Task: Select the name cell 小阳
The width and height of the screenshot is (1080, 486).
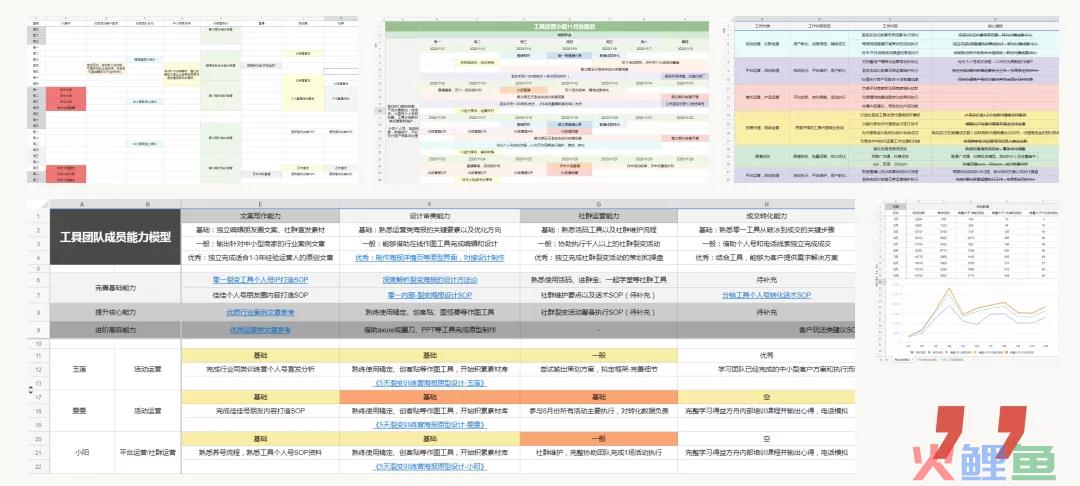Action: [81, 453]
